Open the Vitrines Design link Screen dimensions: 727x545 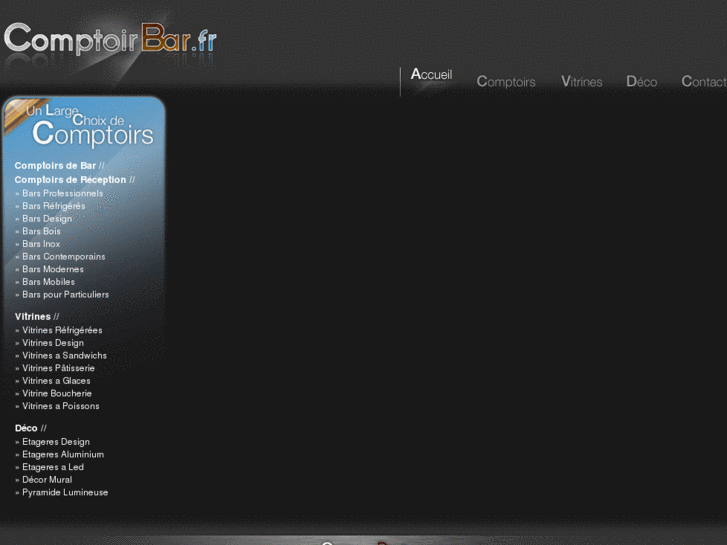pyautogui.click(x=53, y=343)
